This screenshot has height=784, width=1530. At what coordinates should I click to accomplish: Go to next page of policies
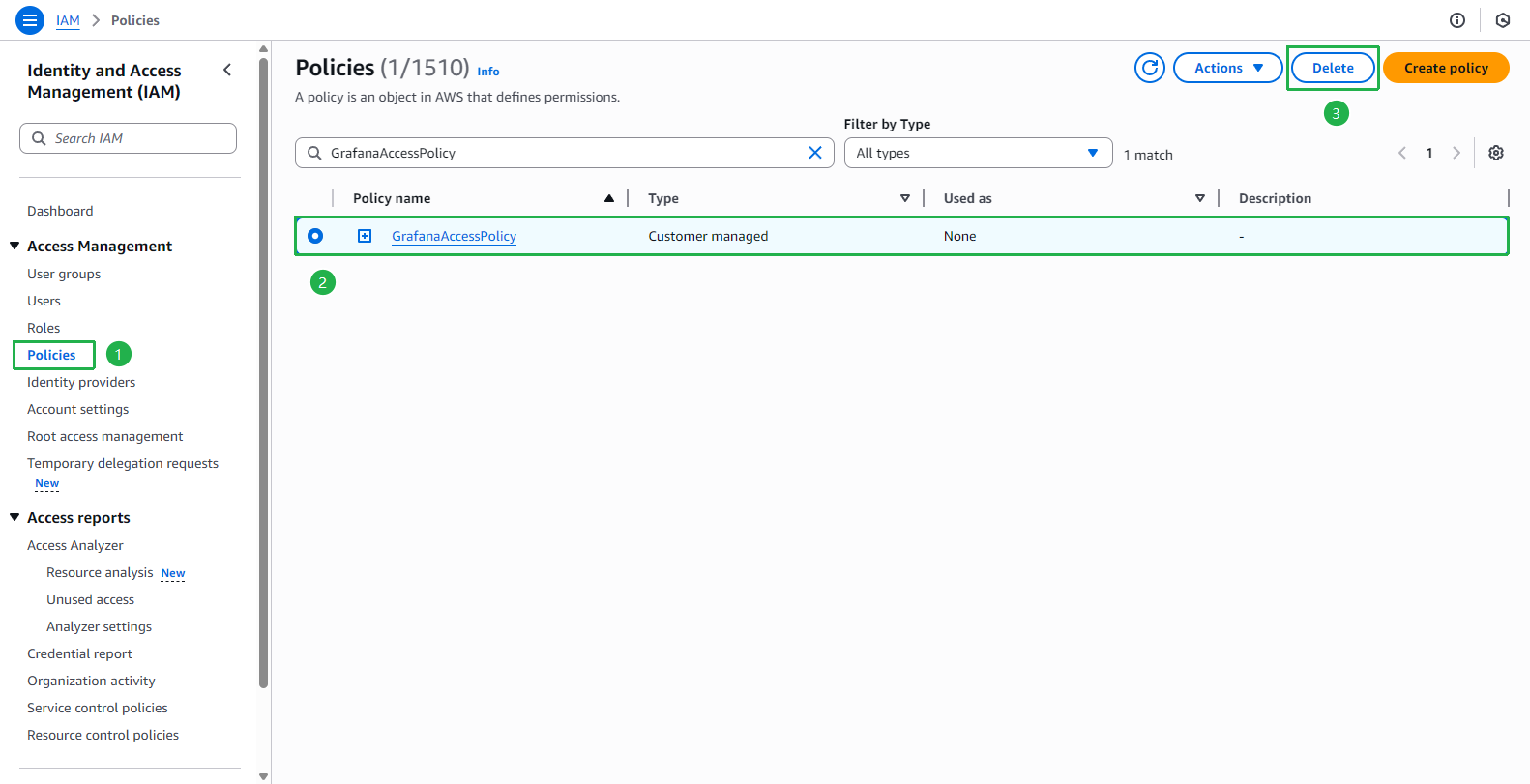(x=1456, y=153)
